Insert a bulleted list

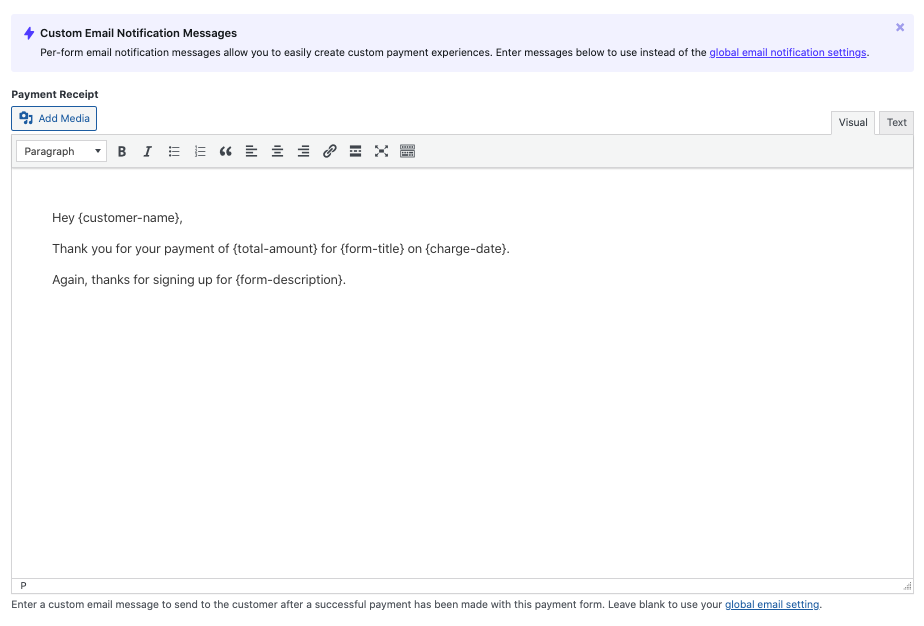point(174,152)
